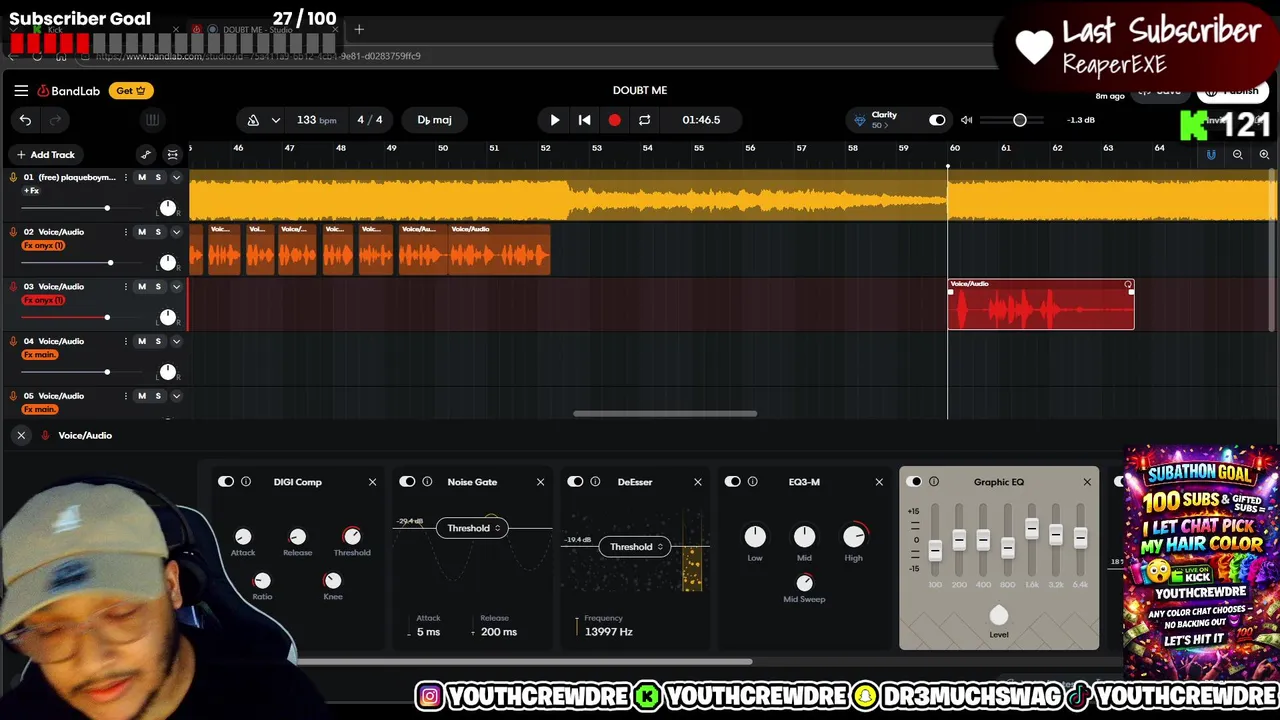Open Fx onyx (1) on track 02
This screenshot has height=720, width=1280.
pos(43,245)
